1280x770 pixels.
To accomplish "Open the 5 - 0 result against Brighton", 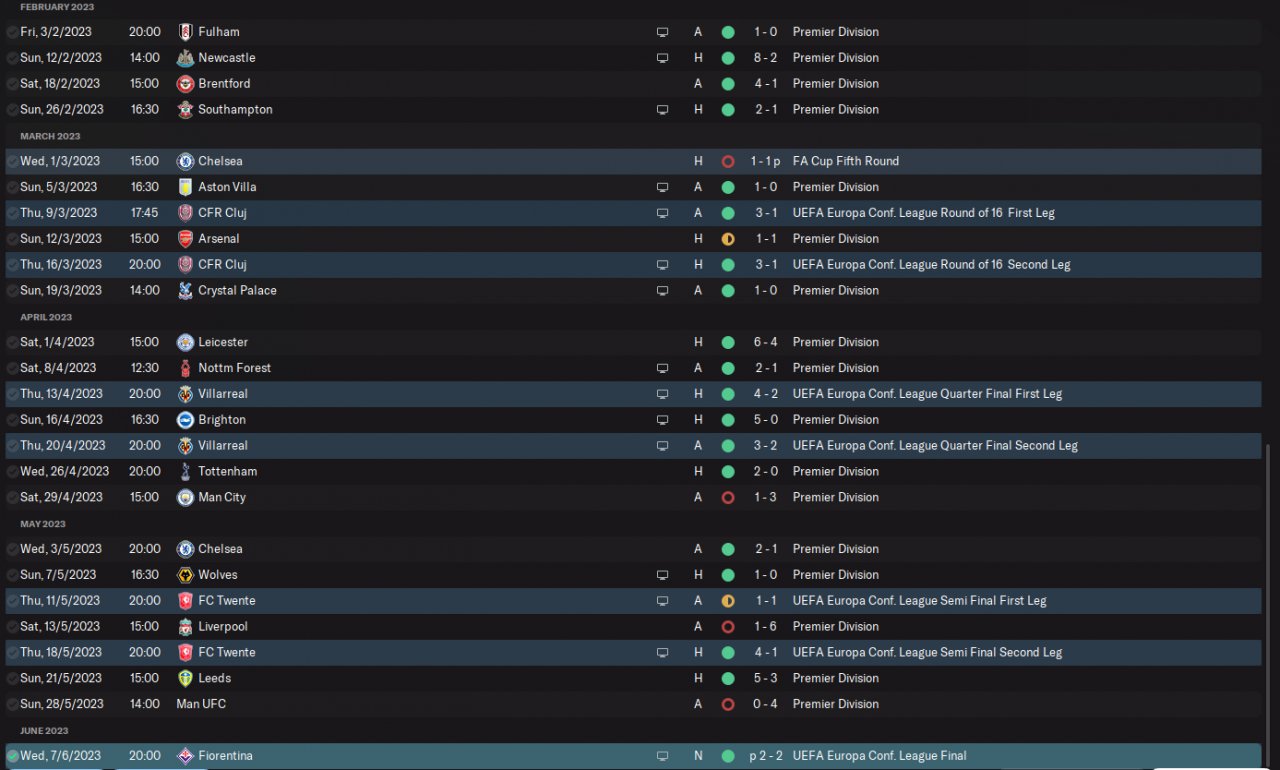I will click(766, 420).
